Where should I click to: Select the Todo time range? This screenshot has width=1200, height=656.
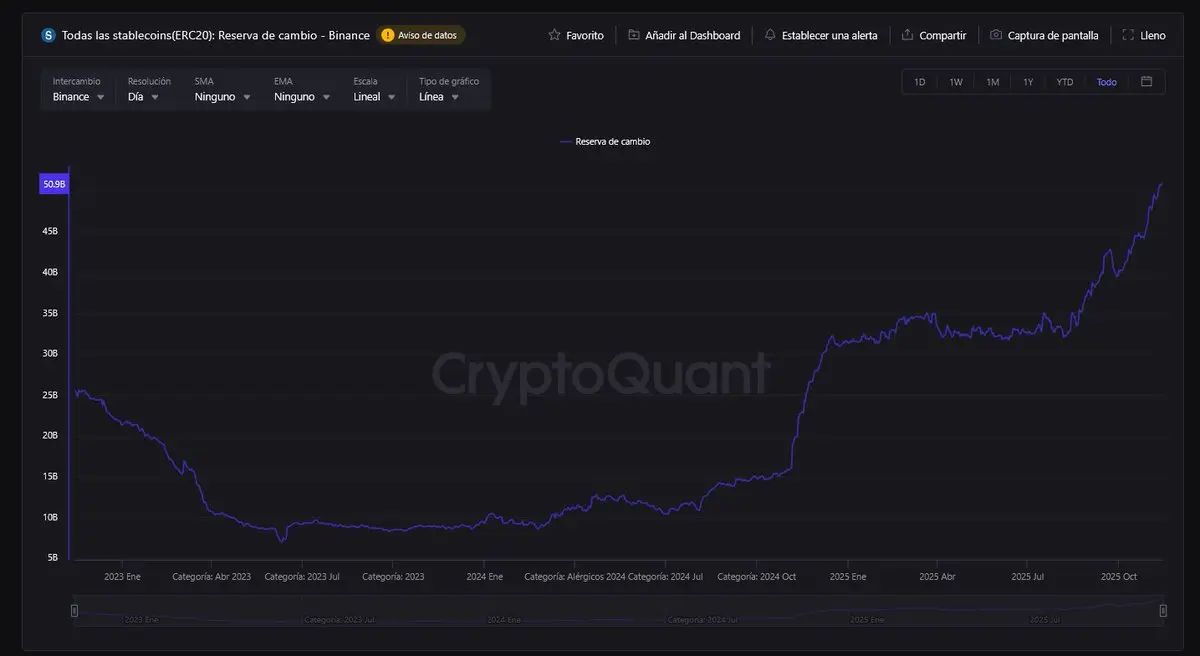coord(1106,82)
